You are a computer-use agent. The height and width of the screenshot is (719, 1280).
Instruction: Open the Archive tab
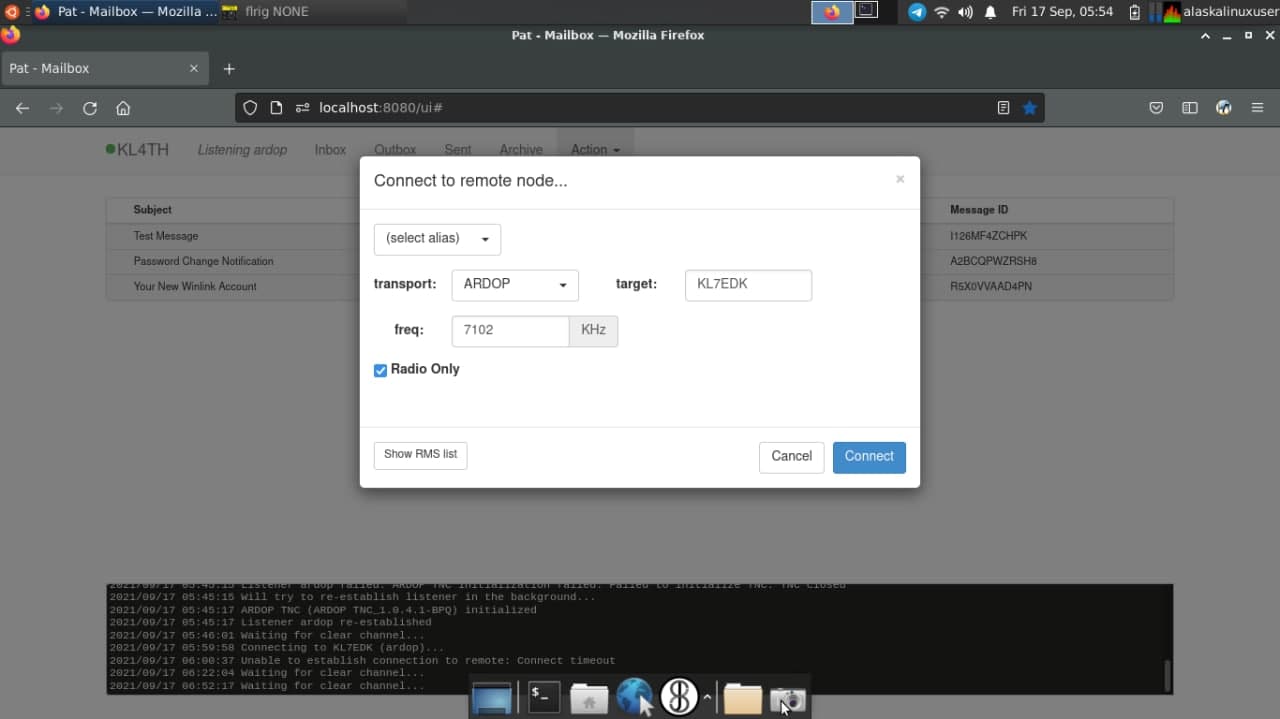tap(521, 150)
